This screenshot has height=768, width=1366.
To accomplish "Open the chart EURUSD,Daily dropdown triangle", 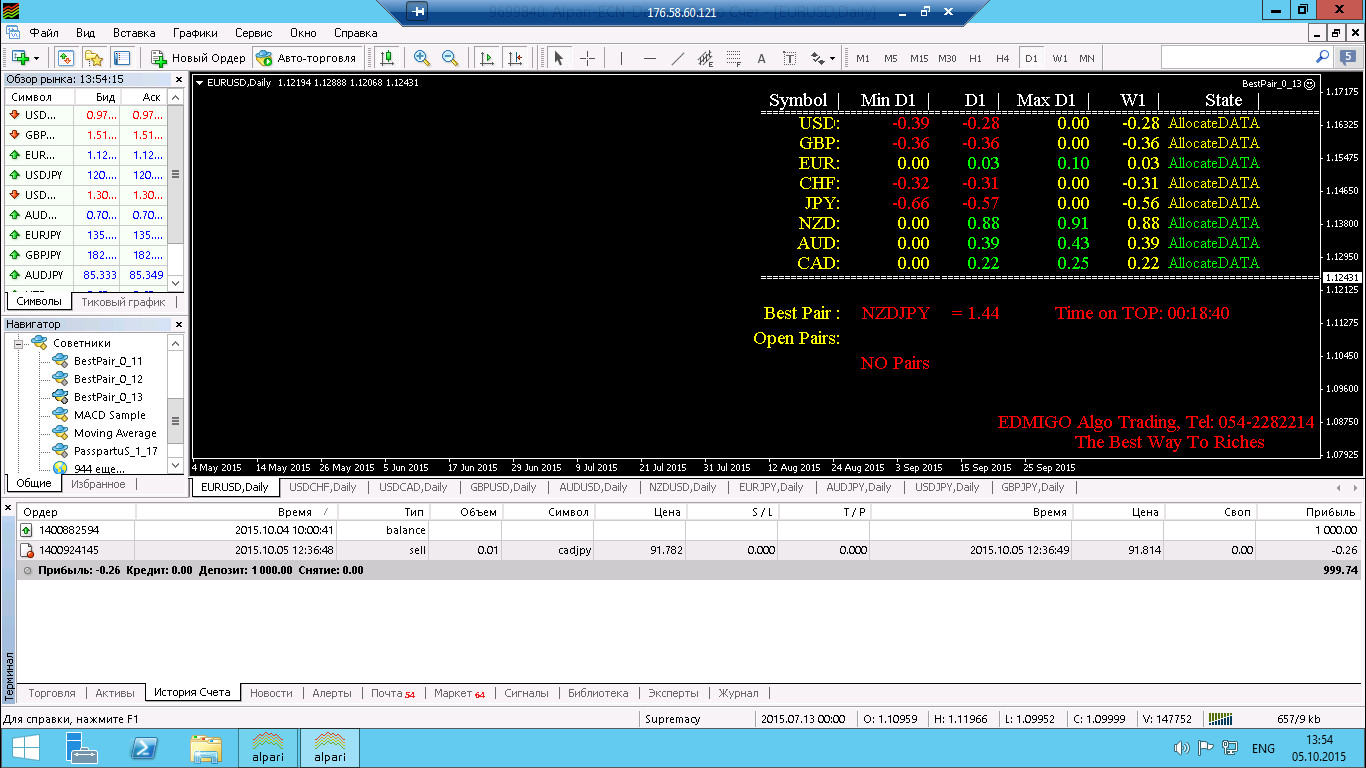I will point(199,83).
